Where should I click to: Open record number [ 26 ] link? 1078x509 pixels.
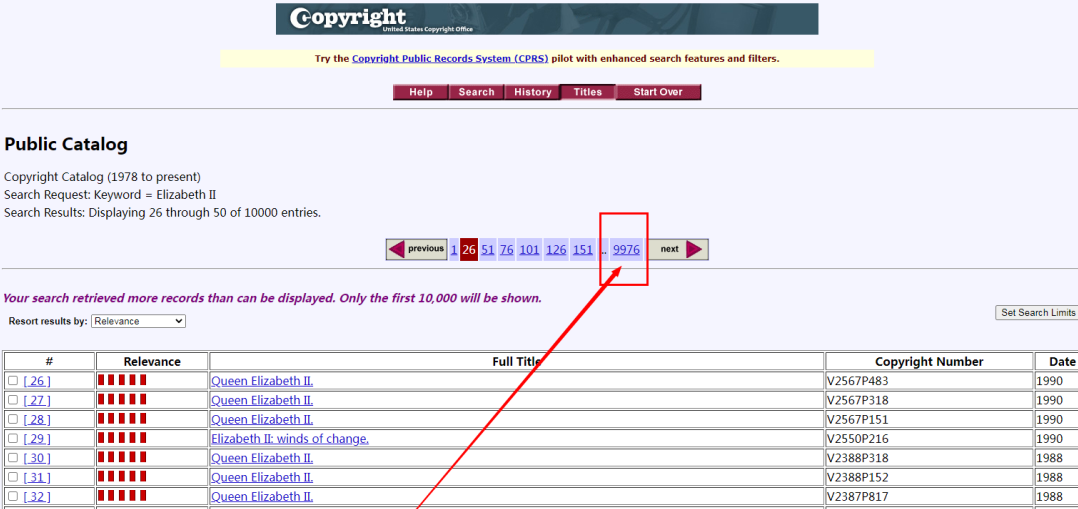pos(37,381)
